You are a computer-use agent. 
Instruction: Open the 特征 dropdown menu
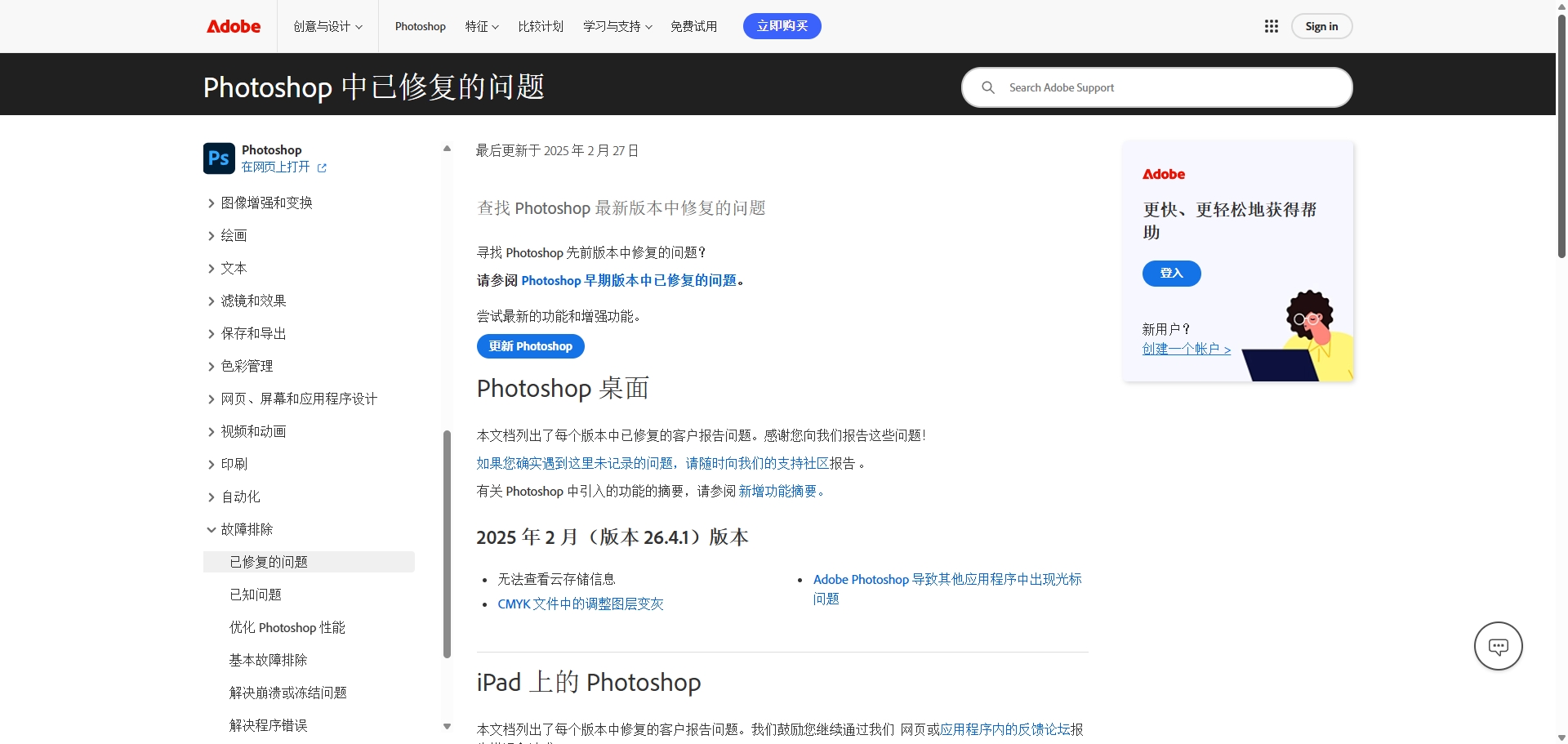point(482,26)
